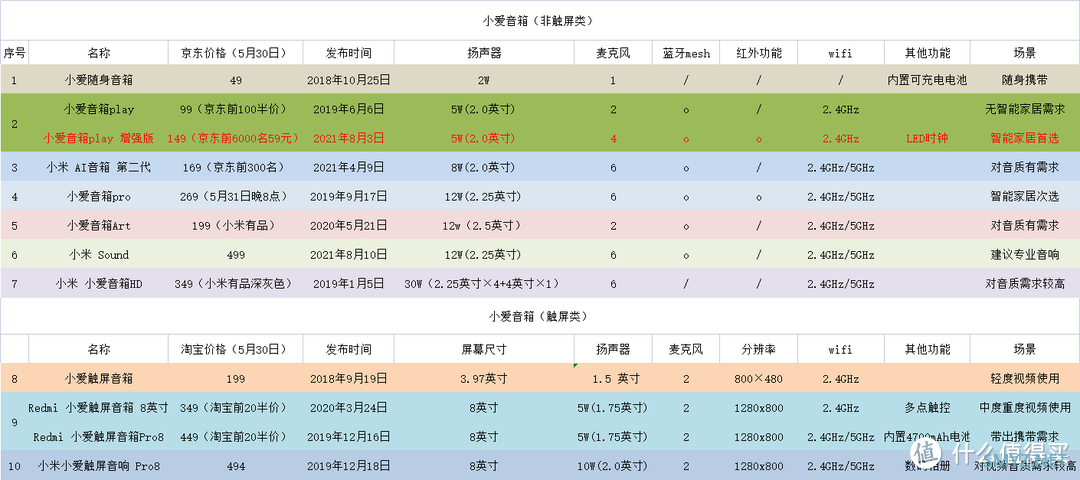Click the title cell '小爱音箱（非触屏类）'
1080x480 pixels.
[539, 20]
